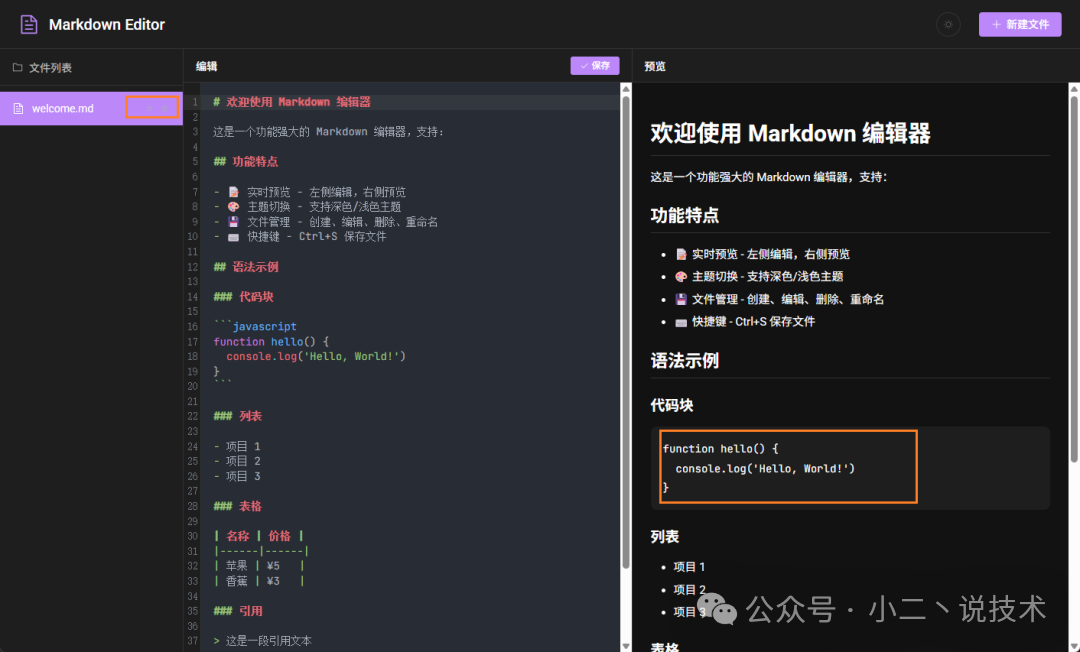Click the preview code block with hello()
Viewport: 1080px width, 652px height.
(x=850, y=468)
